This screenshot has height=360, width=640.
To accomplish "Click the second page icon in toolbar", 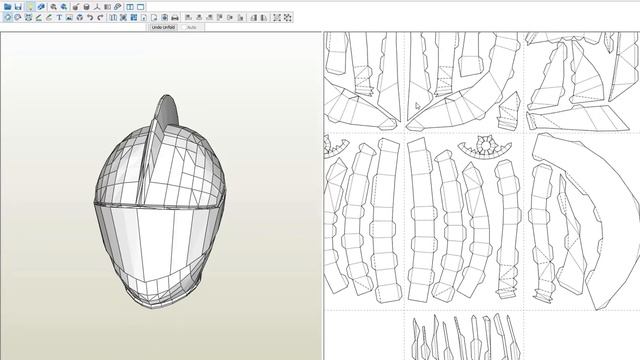I will tap(154, 18).
